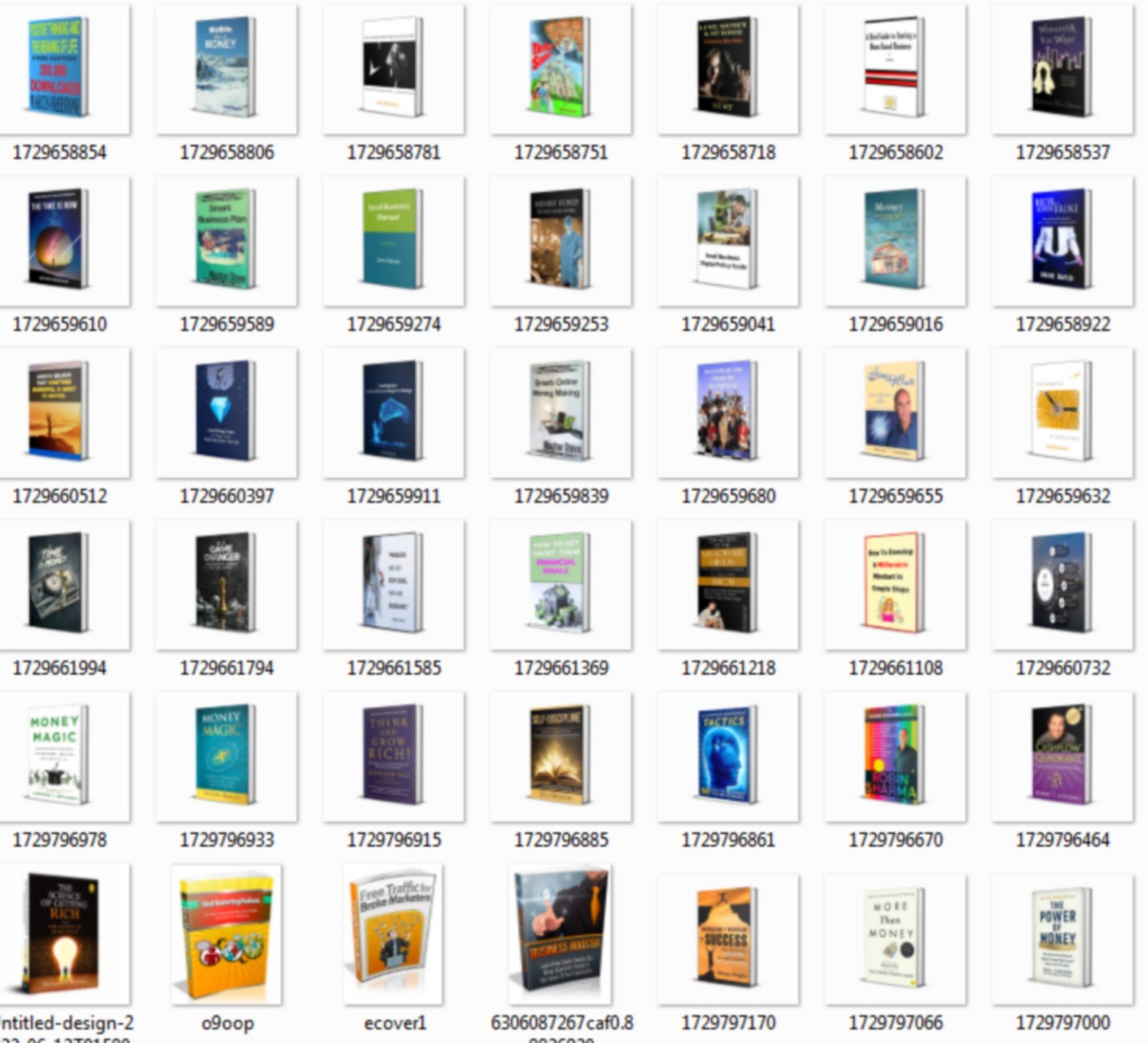Select the Smart Online Money Making cover
Viewport: 1148px width, 1043px height.
(560, 412)
